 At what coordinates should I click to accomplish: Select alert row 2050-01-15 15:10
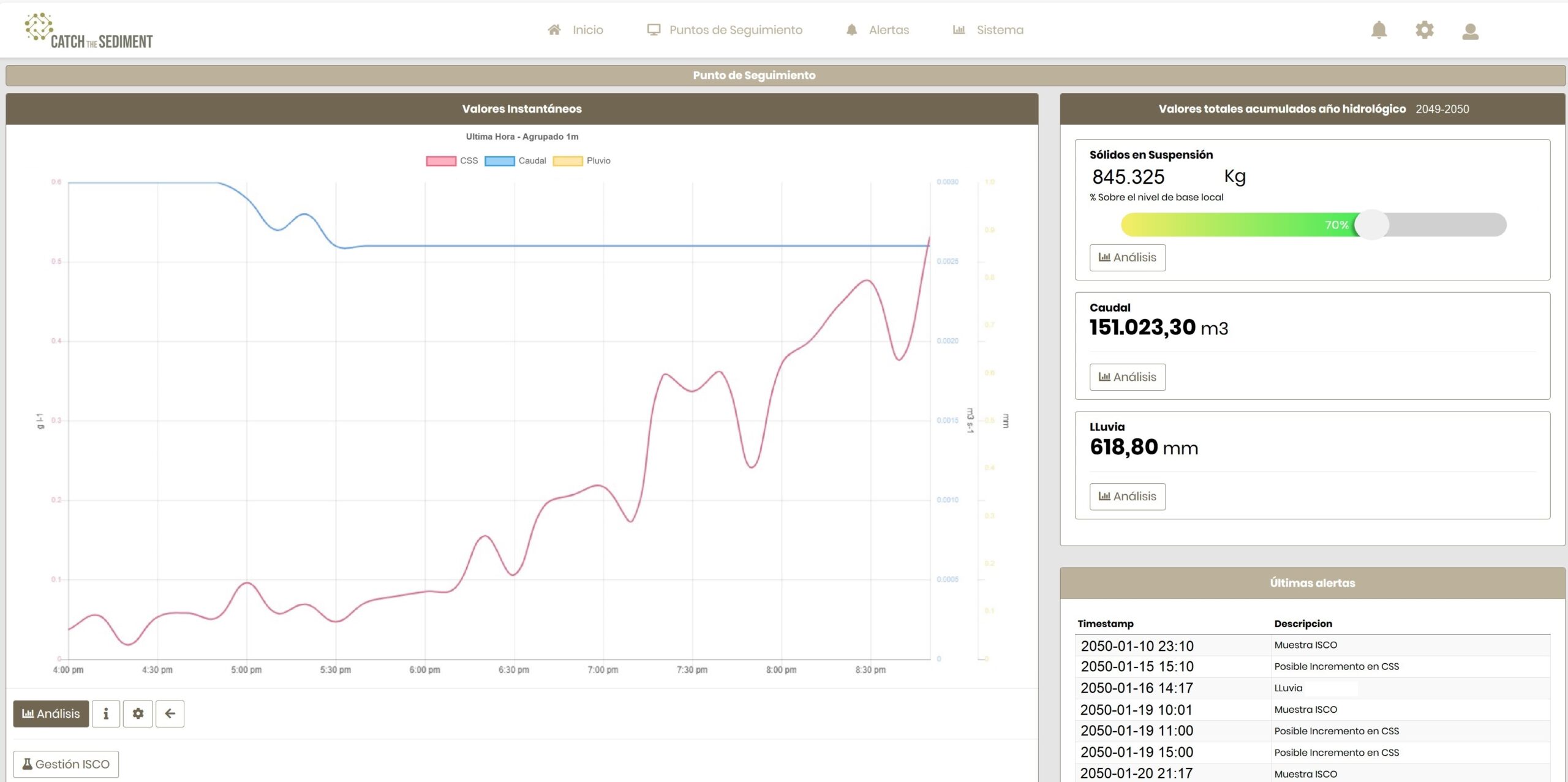coord(1313,666)
